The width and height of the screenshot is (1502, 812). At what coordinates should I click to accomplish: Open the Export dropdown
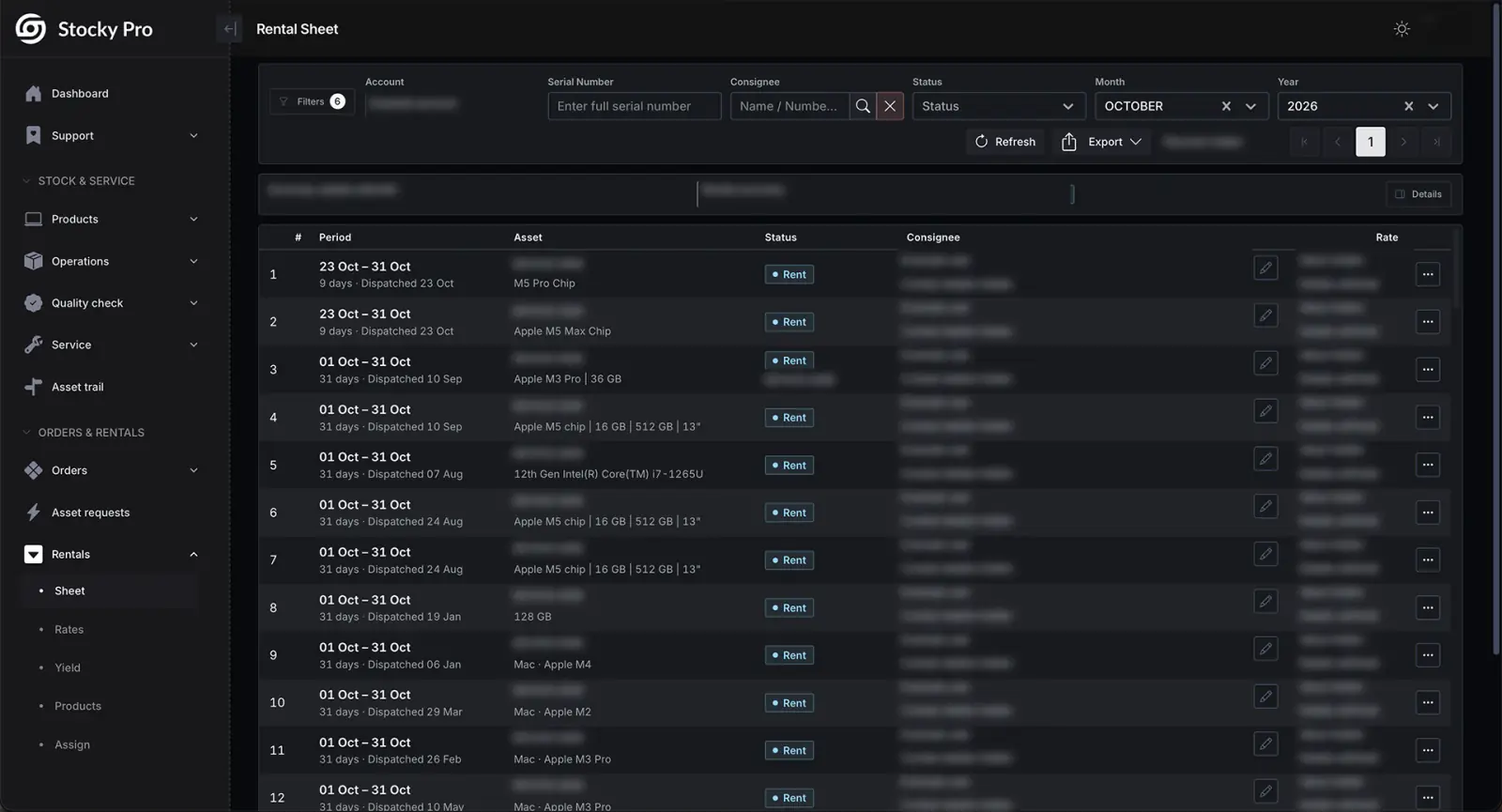[1101, 142]
